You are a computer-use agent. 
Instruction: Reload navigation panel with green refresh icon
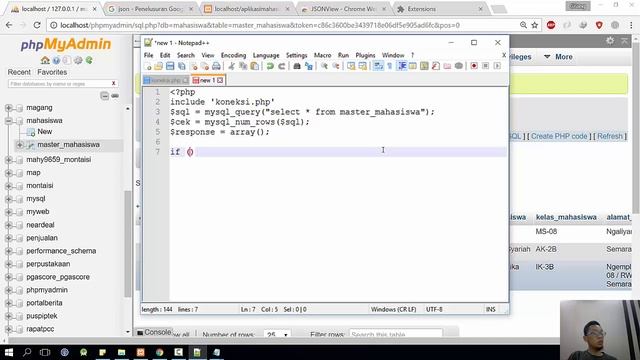[89, 60]
